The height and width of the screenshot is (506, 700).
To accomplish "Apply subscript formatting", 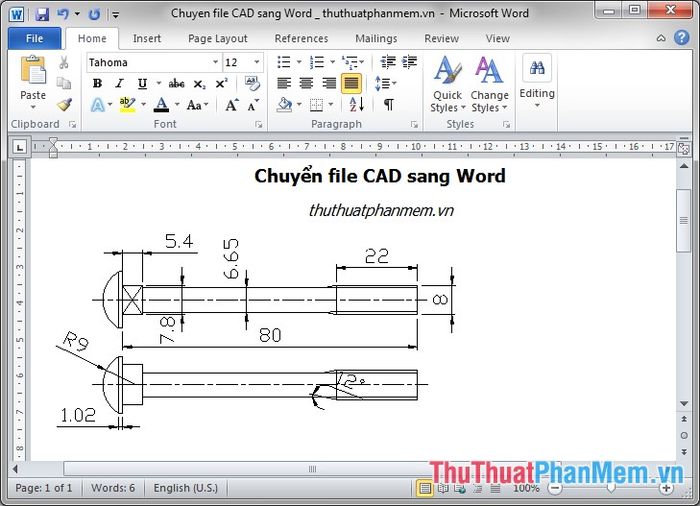I will (199, 84).
